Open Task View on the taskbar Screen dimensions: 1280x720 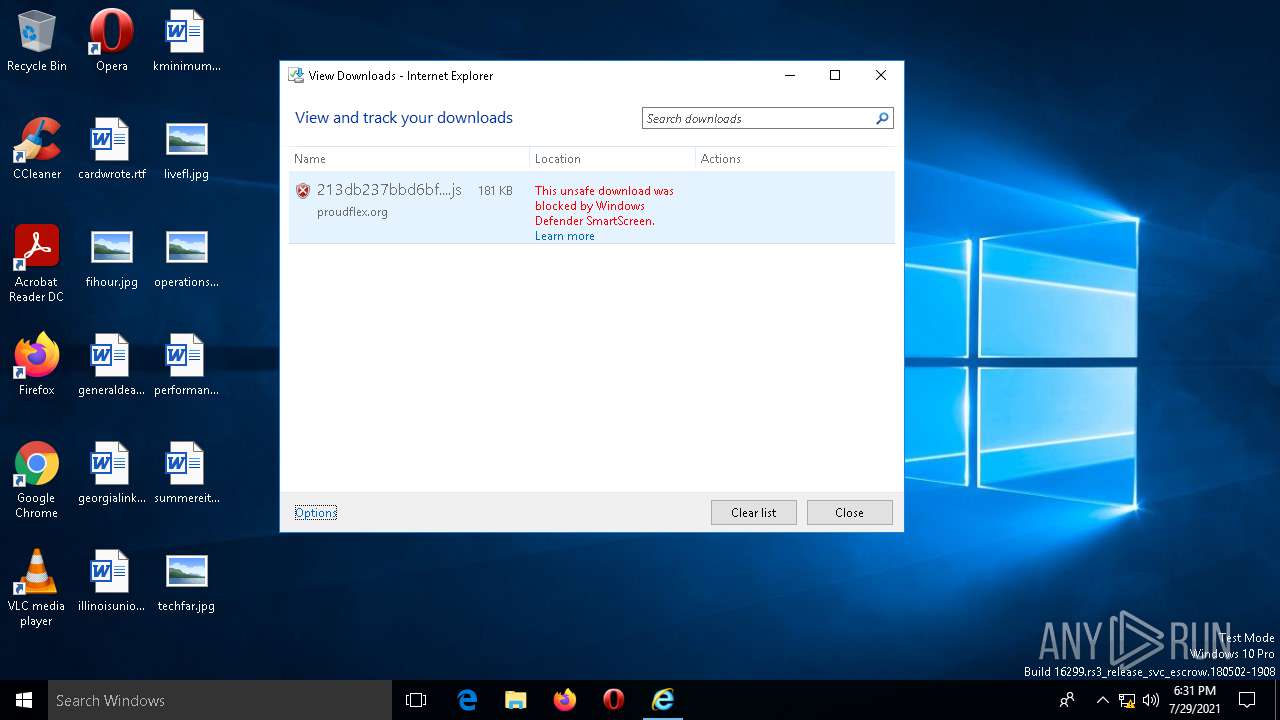tap(416, 700)
